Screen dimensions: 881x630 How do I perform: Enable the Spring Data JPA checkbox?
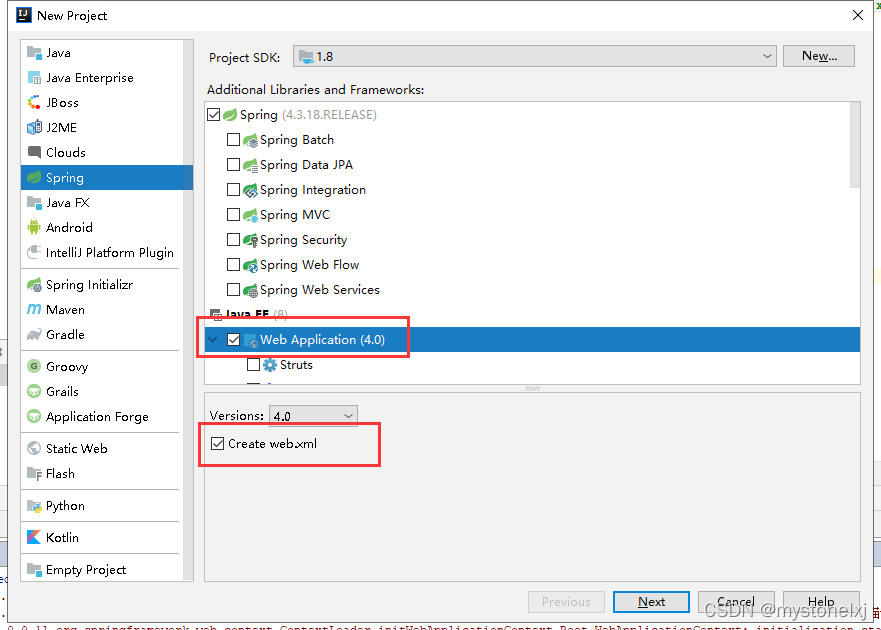tap(233, 165)
